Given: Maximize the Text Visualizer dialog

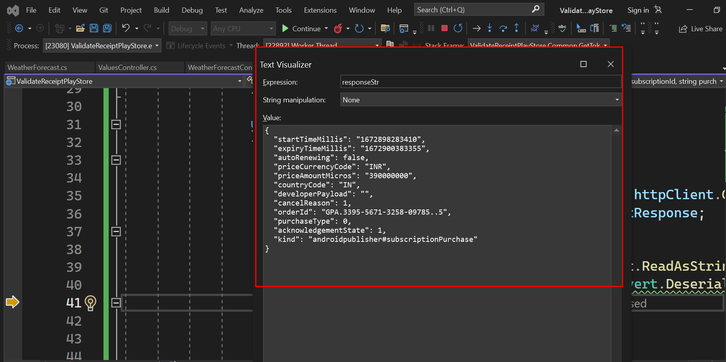Looking at the screenshot, I should coord(583,64).
